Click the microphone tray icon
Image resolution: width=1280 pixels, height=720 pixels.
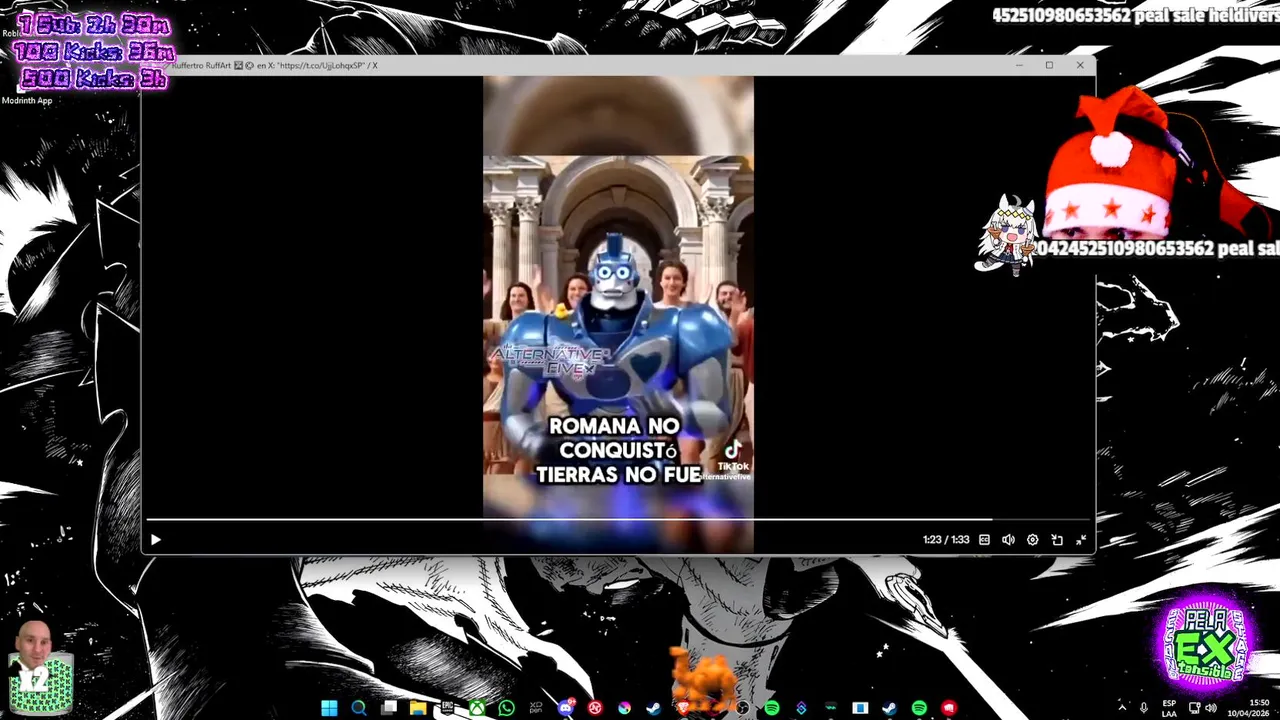click(1144, 708)
